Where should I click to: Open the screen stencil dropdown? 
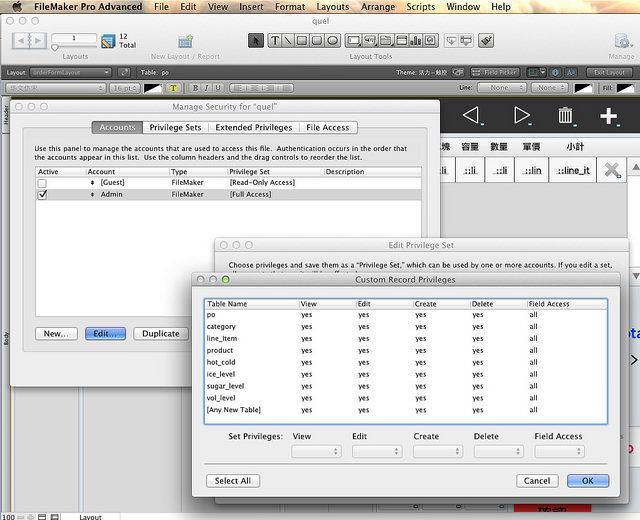coord(536,73)
